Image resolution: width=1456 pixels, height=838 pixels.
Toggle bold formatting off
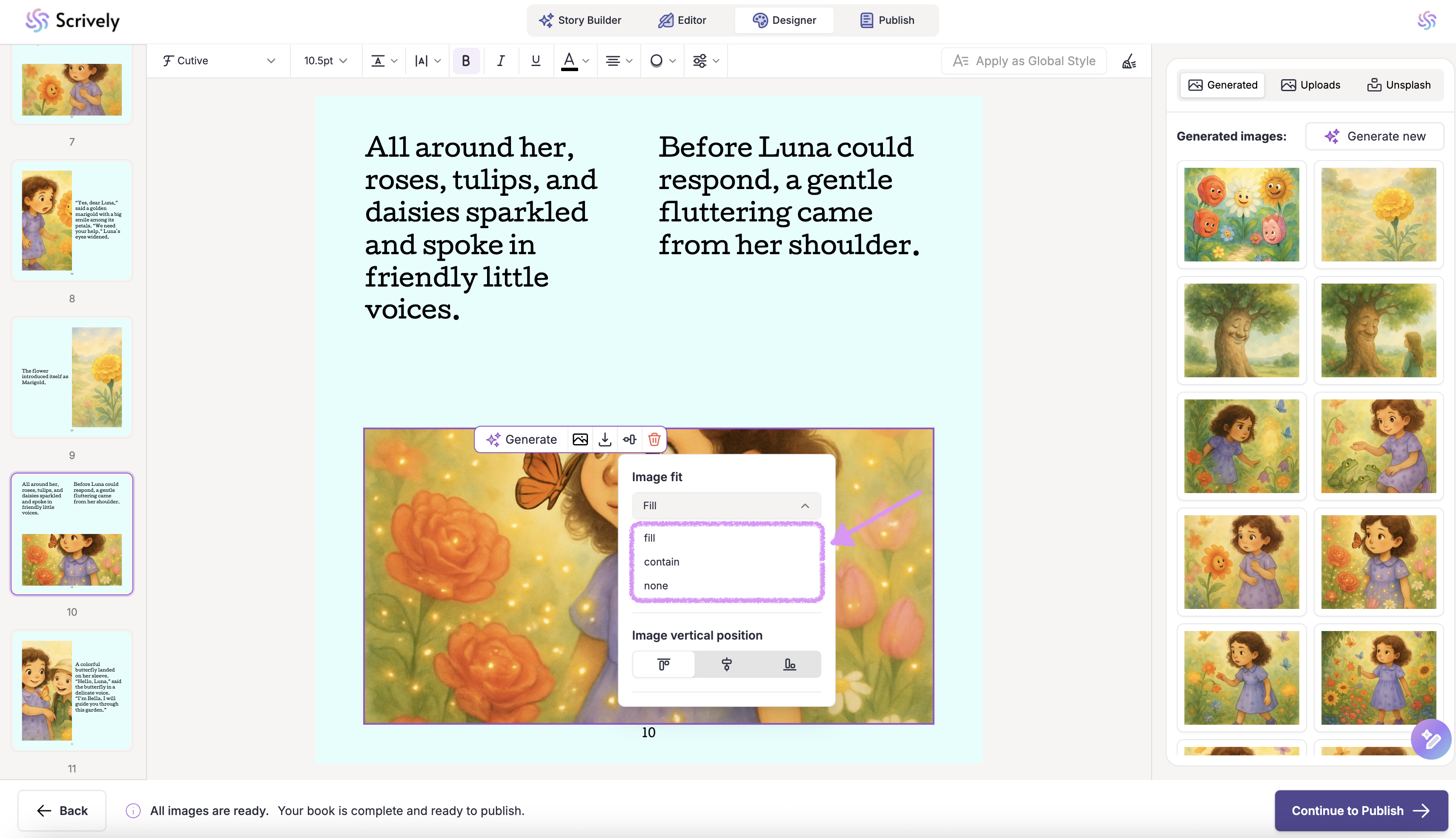(x=466, y=61)
